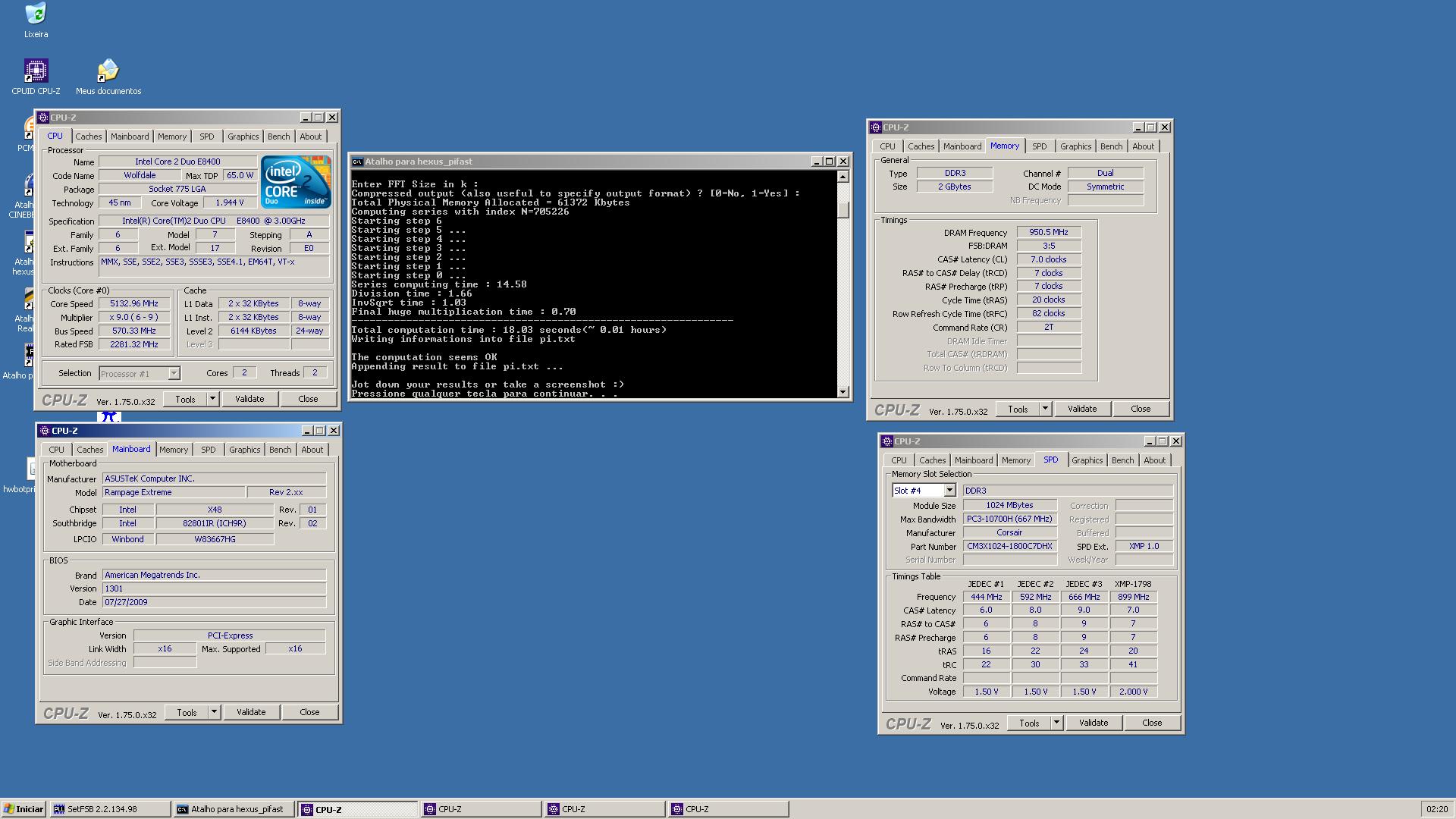
Task: Expand Tools dropdown arrow in the Memory window
Action: click(1044, 409)
